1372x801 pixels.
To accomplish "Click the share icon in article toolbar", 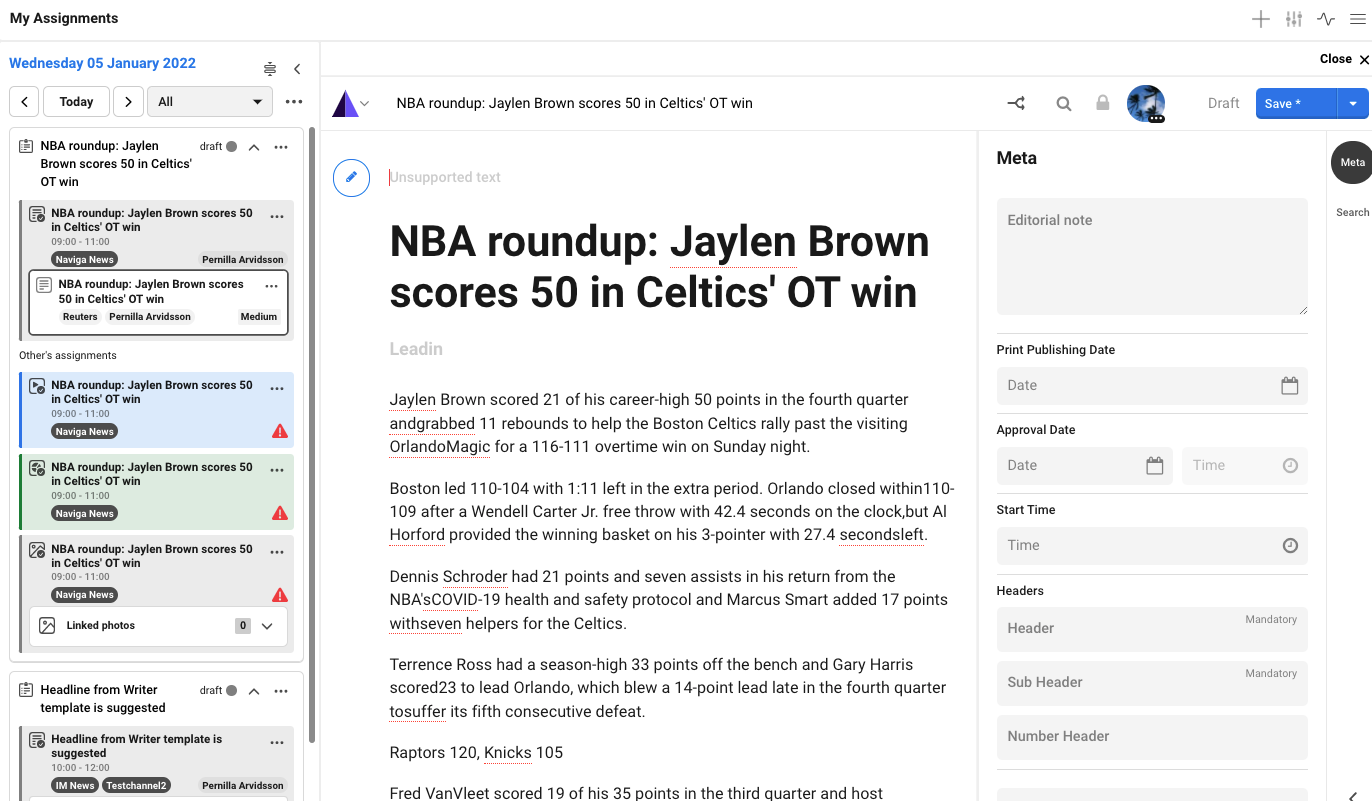I will pyautogui.click(x=1016, y=103).
